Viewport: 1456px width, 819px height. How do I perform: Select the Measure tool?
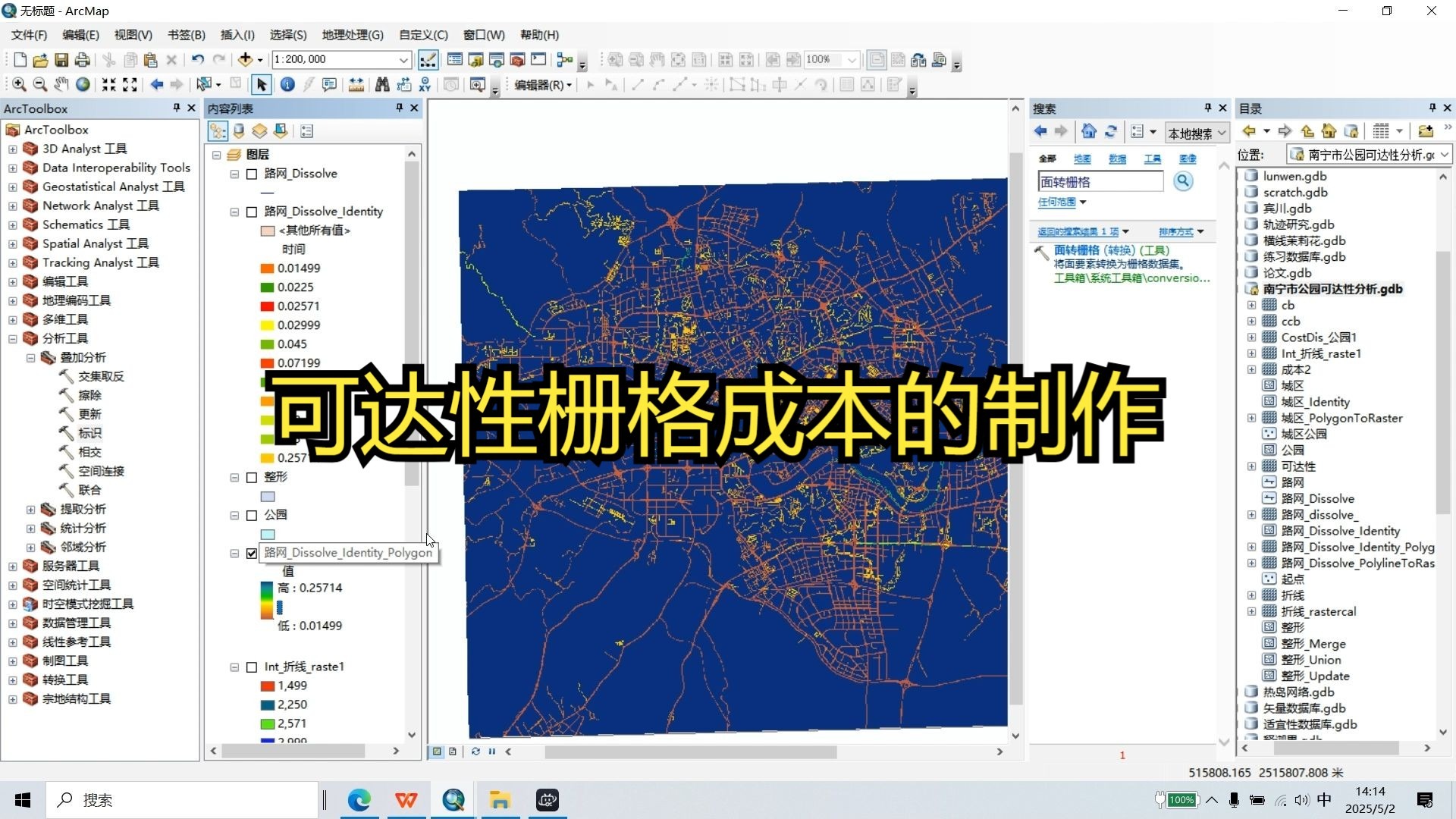[356, 84]
